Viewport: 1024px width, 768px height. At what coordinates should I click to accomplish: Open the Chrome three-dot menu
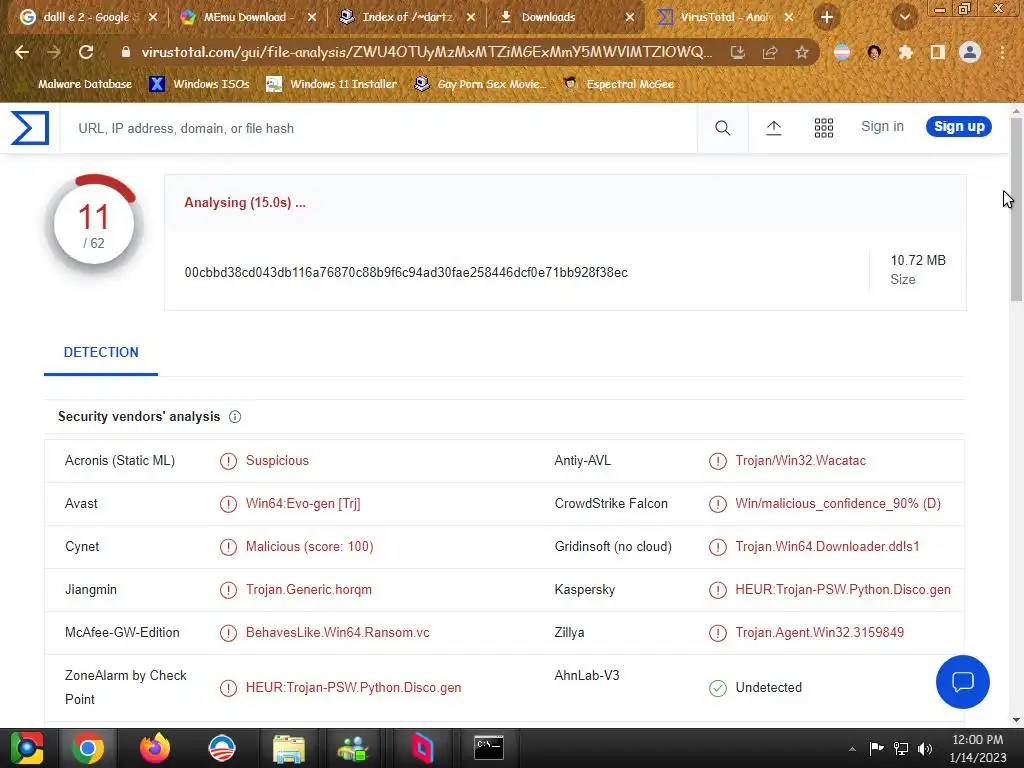pyautogui.click(x=1002, y=52)
